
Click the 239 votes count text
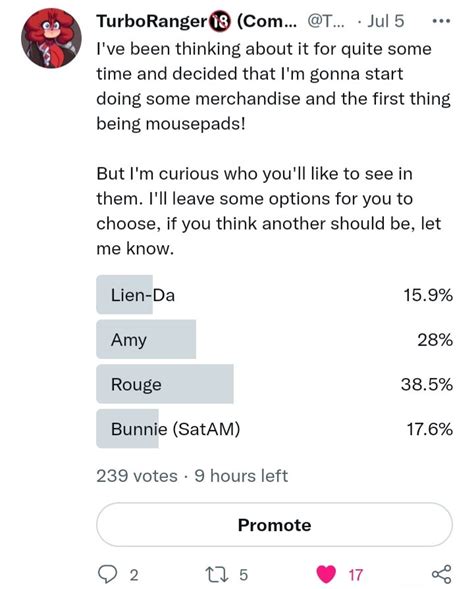pos(137,476)
